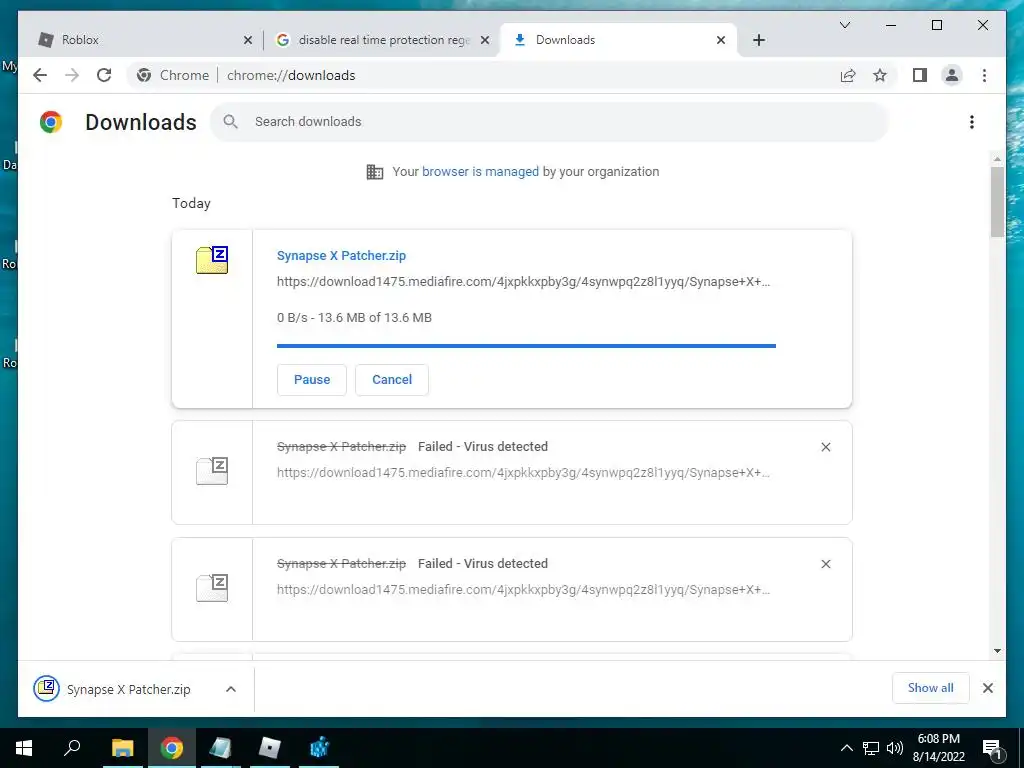Click the zip icon in the download shelf
Image resolution: width=1024 pixels, height=768 pixels.
click(46, 688)
